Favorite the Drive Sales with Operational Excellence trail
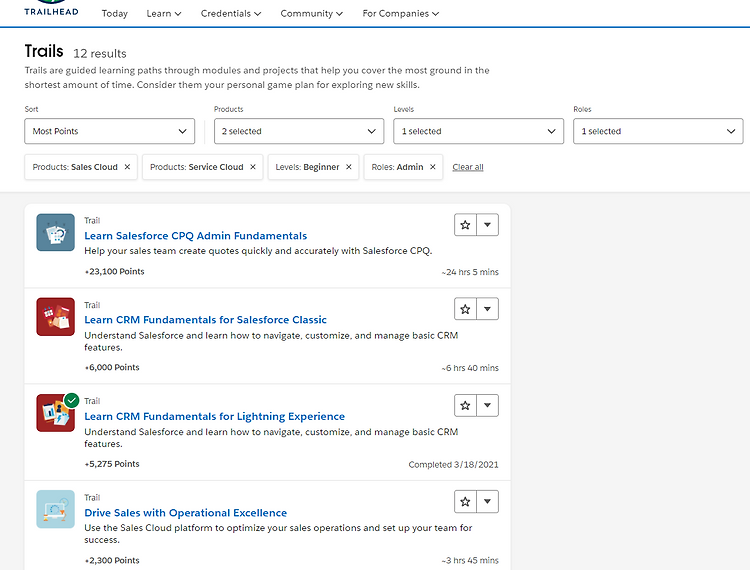This screenshot has width=750, height=570. tap(465, 502)
